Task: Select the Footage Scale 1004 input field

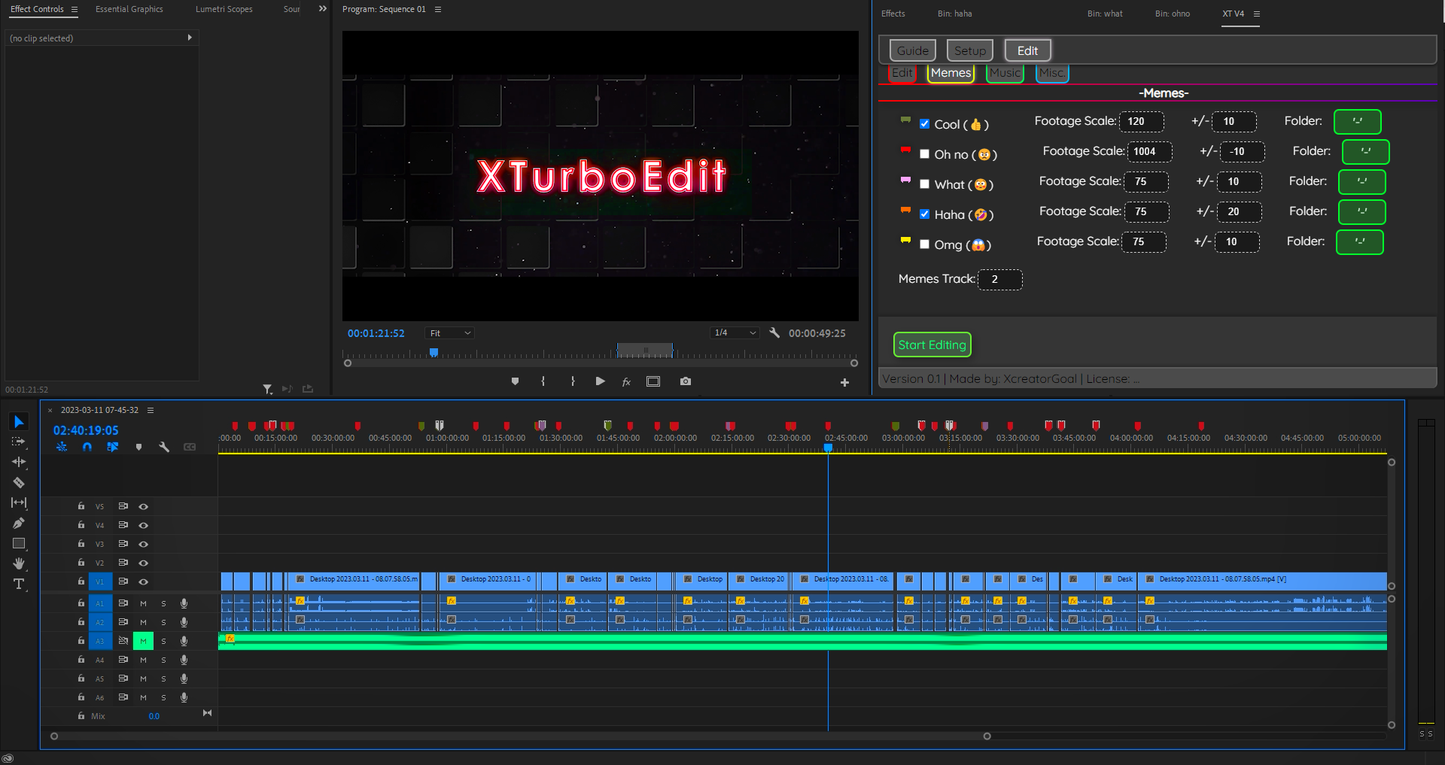Action: pos(1148,151)
